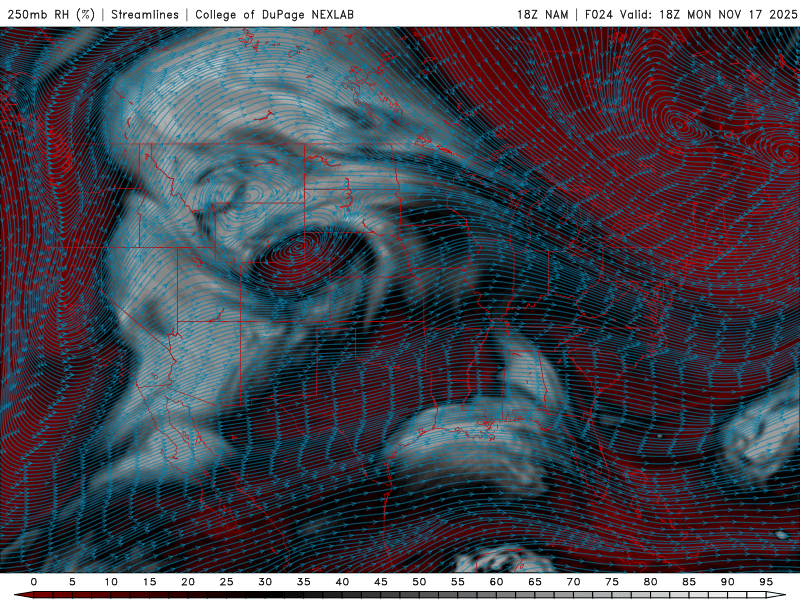Click the '80' label on color scale
This screenshot has height=600, width=800.
click(x=650, y=582)
